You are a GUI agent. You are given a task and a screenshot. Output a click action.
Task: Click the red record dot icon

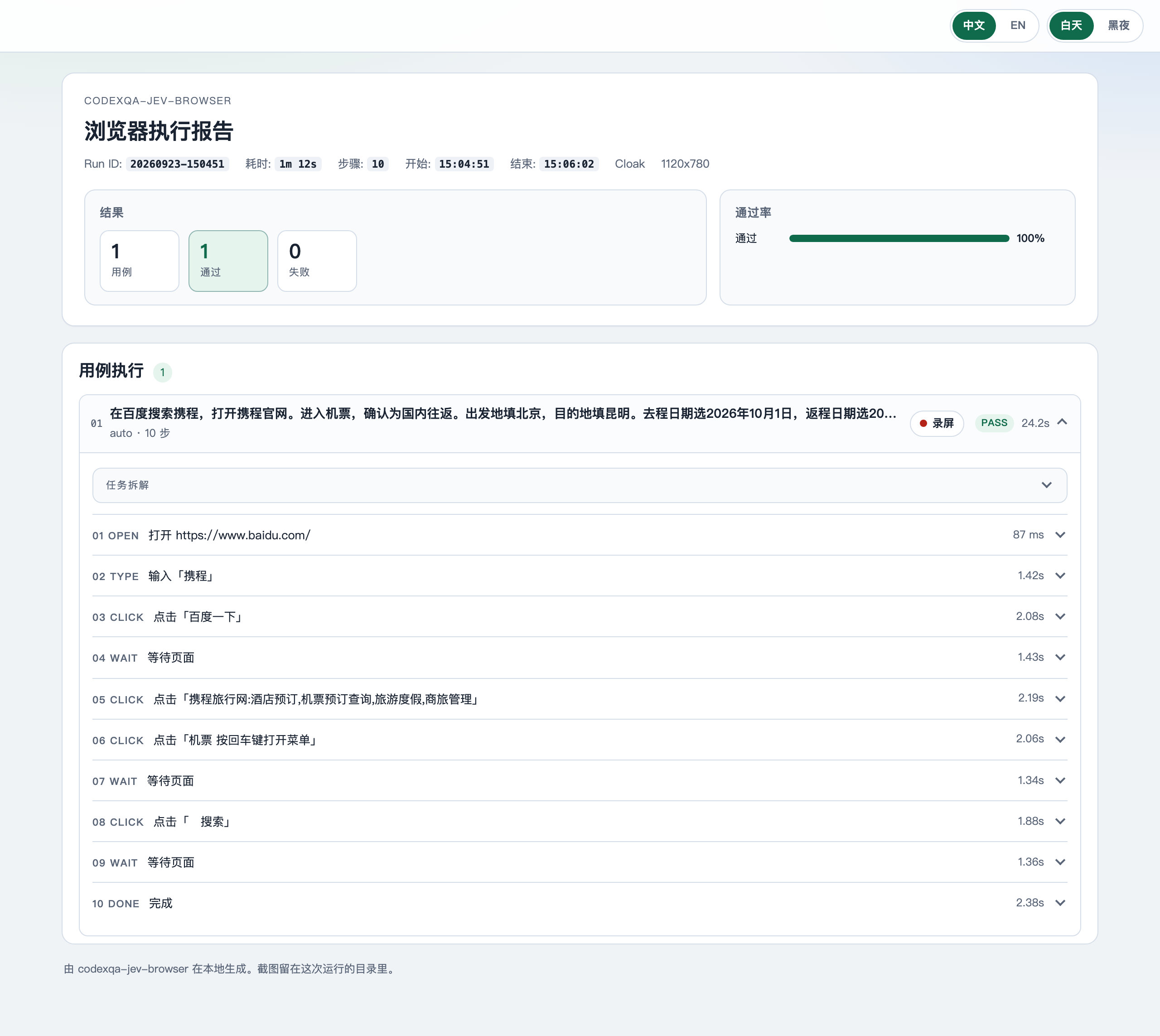point(923,423)
